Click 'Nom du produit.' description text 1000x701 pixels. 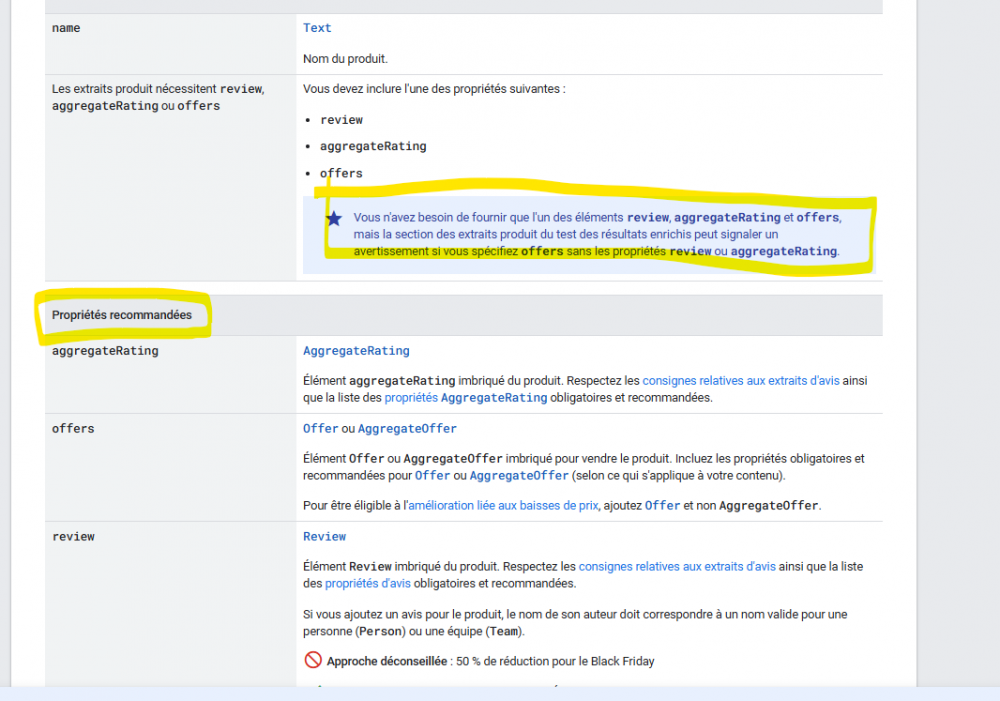pyautogui.click(x=345, y=59)
